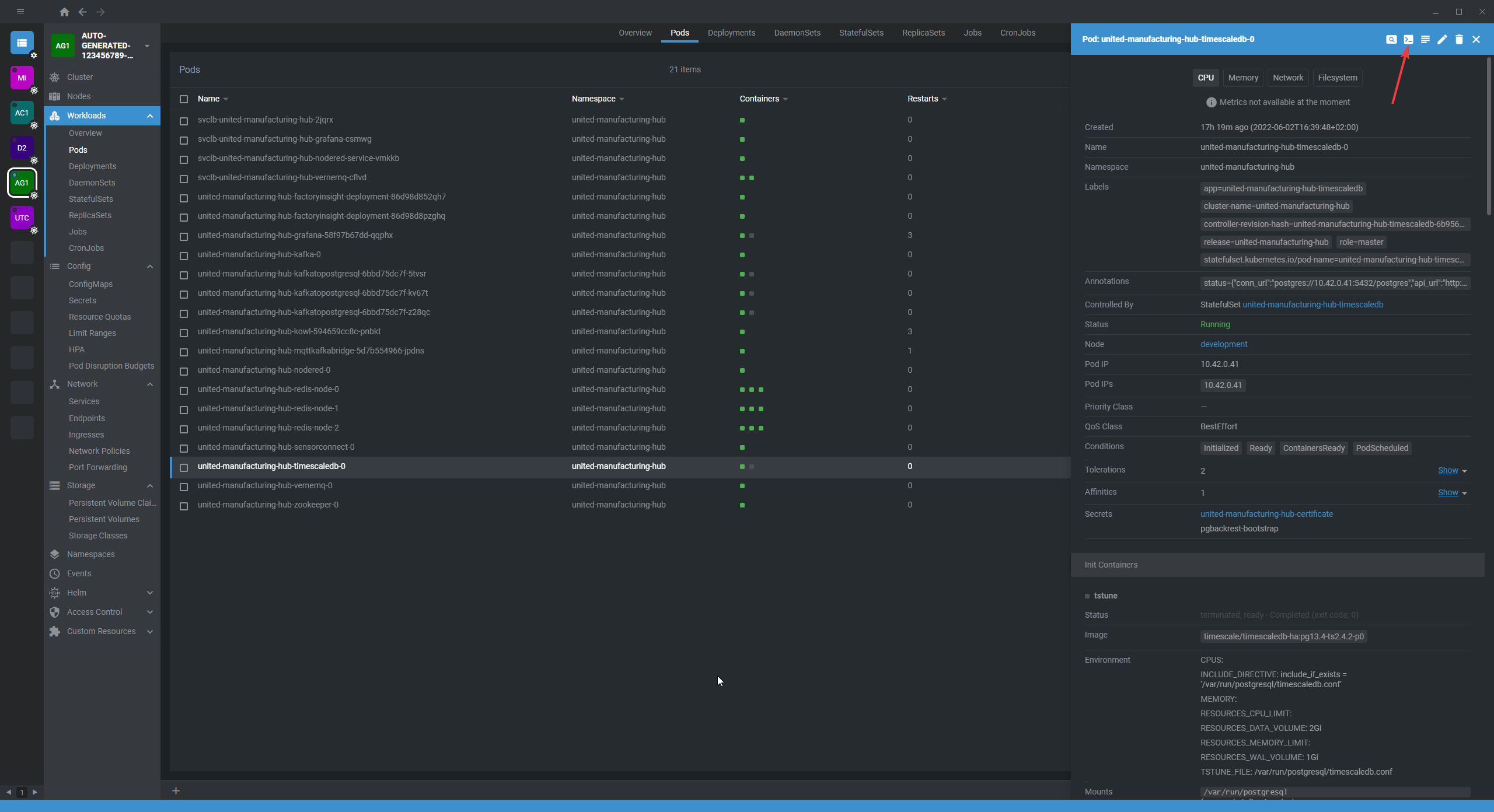Click the edit pencil icon for pod
This screenshot has width=1494, height=812.
click(x=1442, y=39)
